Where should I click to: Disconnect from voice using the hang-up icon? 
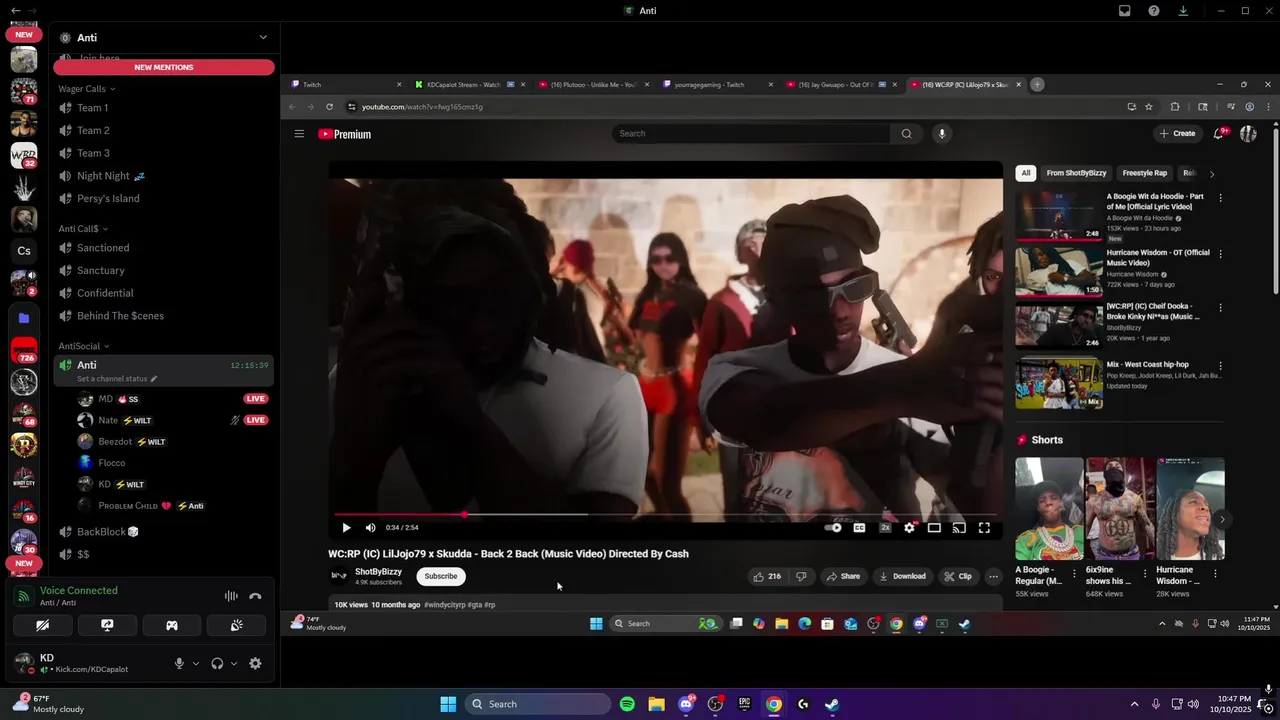coord(255,596)
